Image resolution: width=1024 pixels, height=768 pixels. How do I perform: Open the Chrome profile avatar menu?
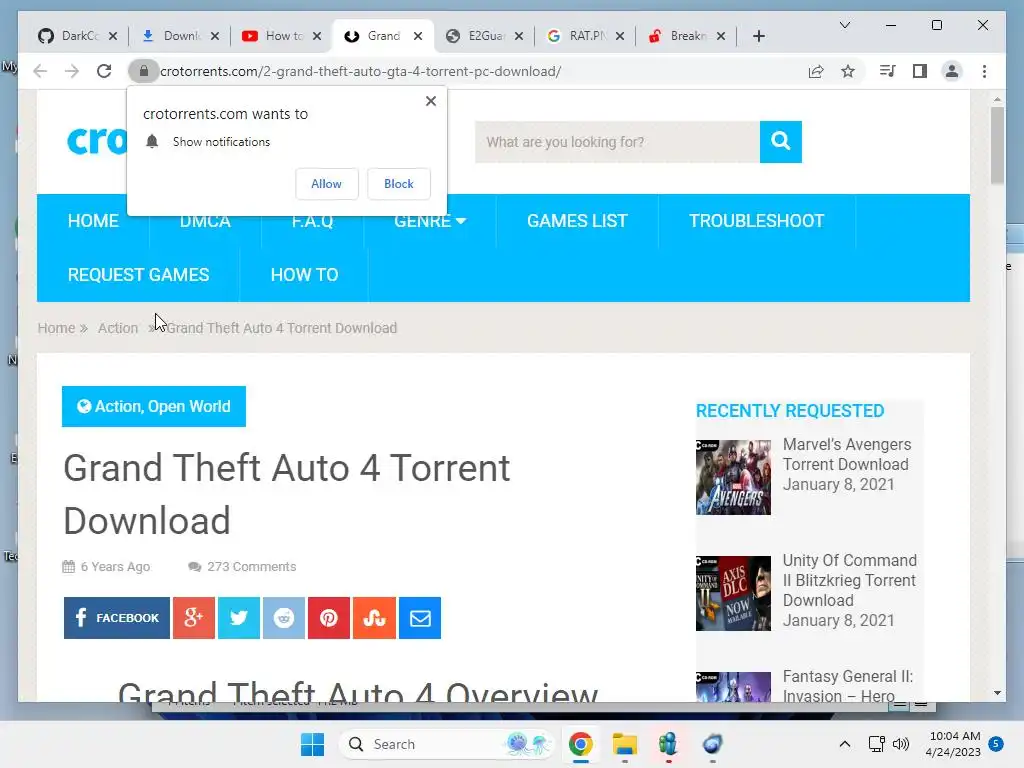[x=952, y=71]
